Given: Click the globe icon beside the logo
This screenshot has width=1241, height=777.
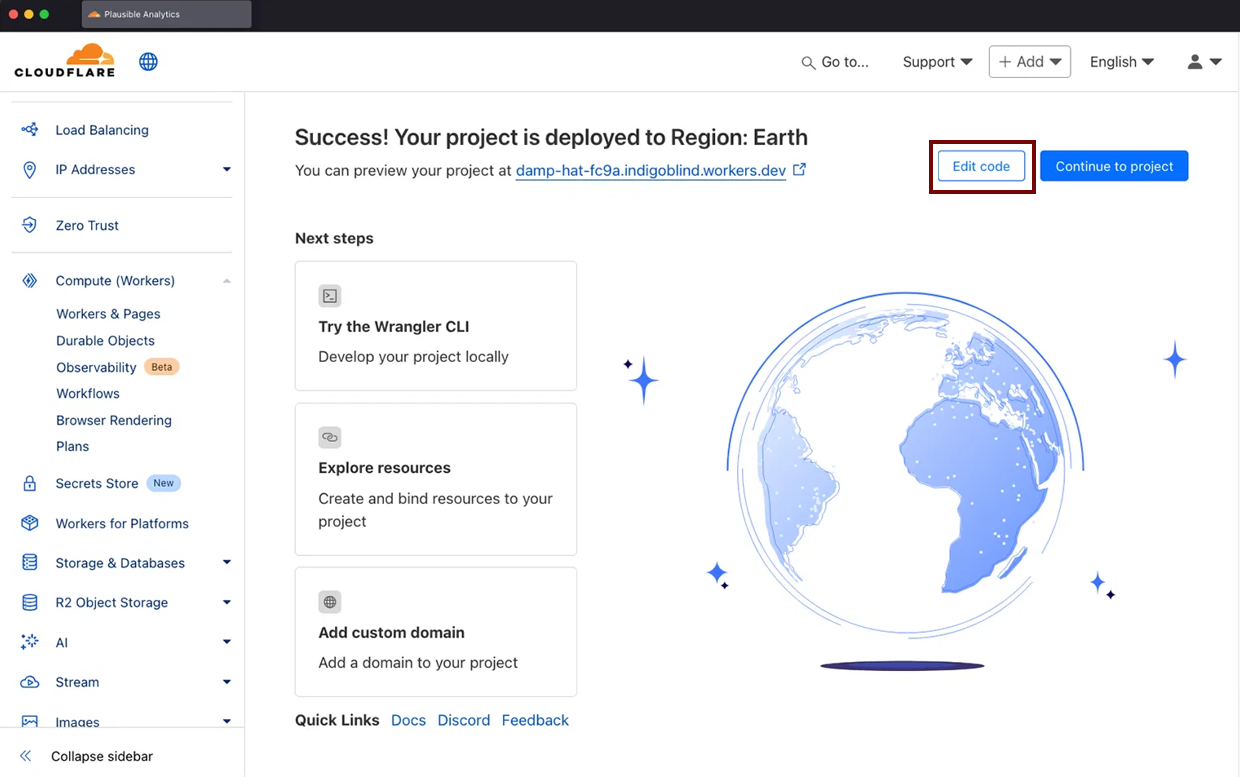Looking at the screenshot, I should pos(148,62).
